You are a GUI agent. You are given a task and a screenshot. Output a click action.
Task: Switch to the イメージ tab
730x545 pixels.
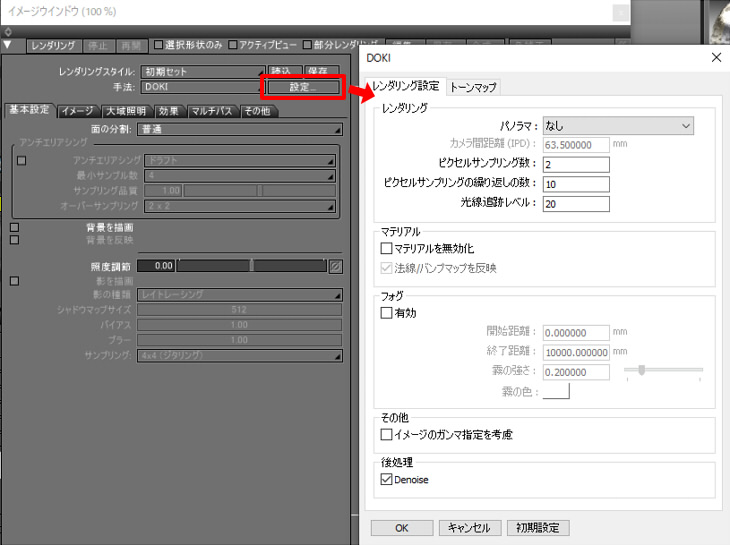click(x=78, y=111)
